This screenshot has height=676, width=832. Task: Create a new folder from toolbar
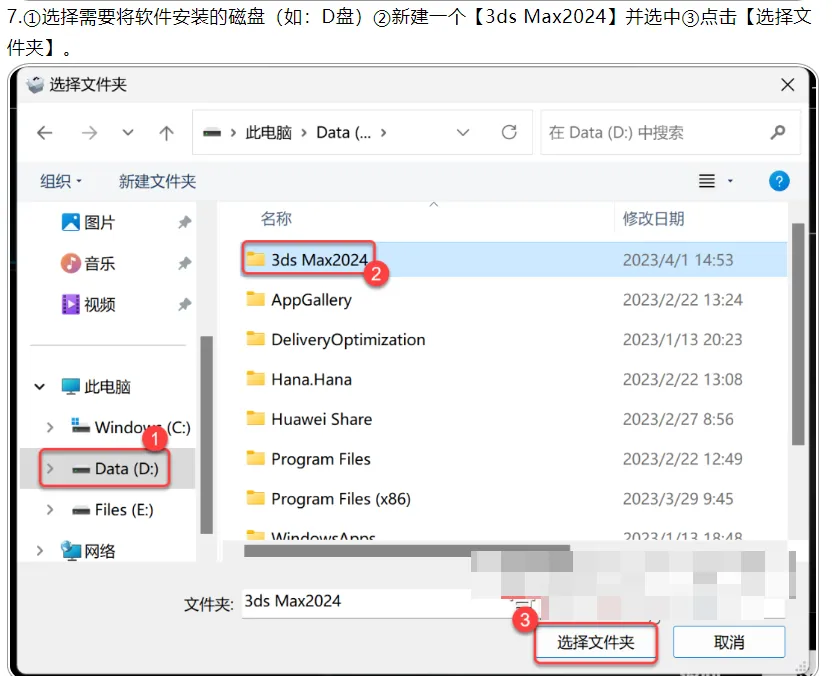pyautogui.click(x=157, y=181)
